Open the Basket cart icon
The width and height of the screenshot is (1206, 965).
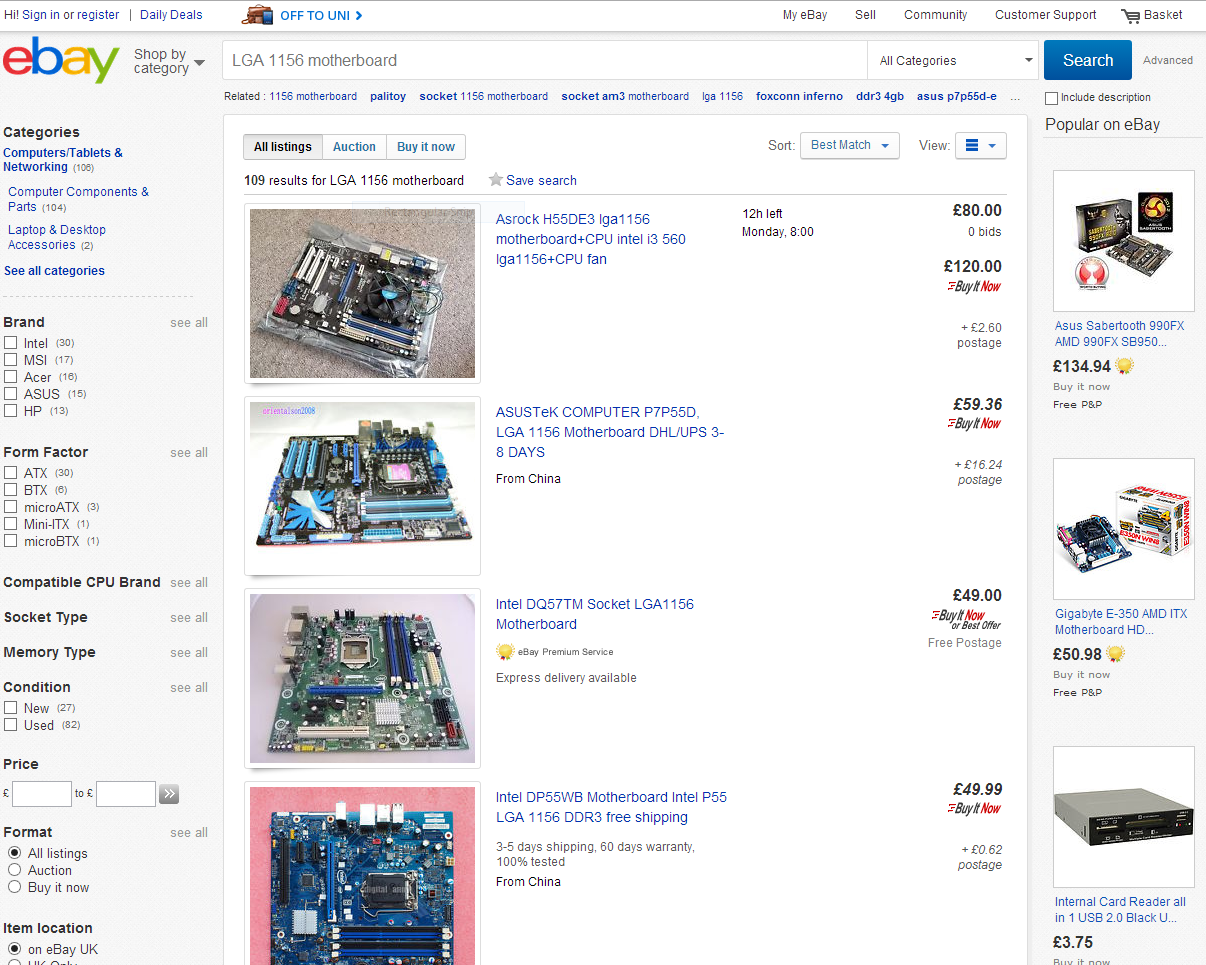[x=1131, y=16]
